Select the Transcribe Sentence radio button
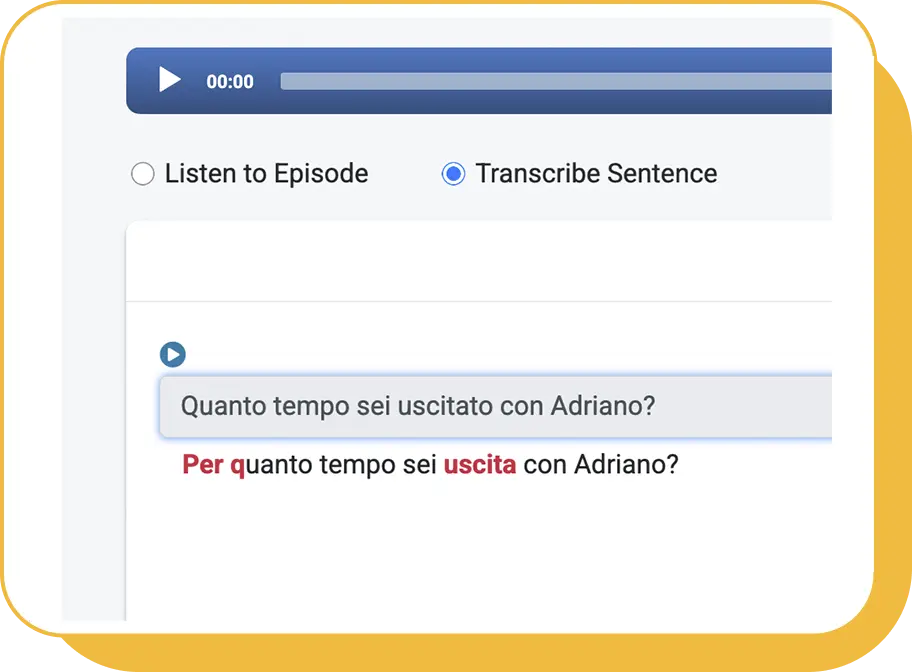The width and height of the screenshot is (912, 672). pos(453,173)
